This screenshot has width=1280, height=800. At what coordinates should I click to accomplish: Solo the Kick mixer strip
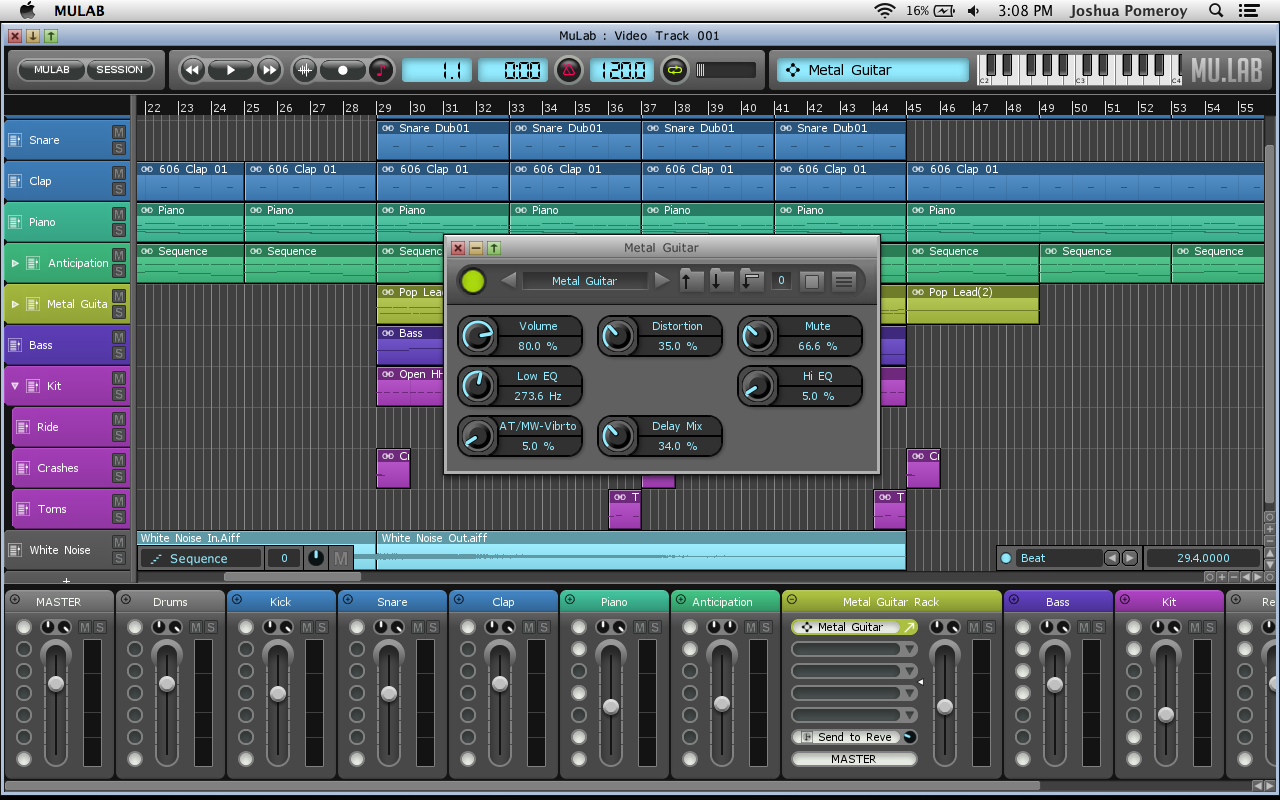322,627
